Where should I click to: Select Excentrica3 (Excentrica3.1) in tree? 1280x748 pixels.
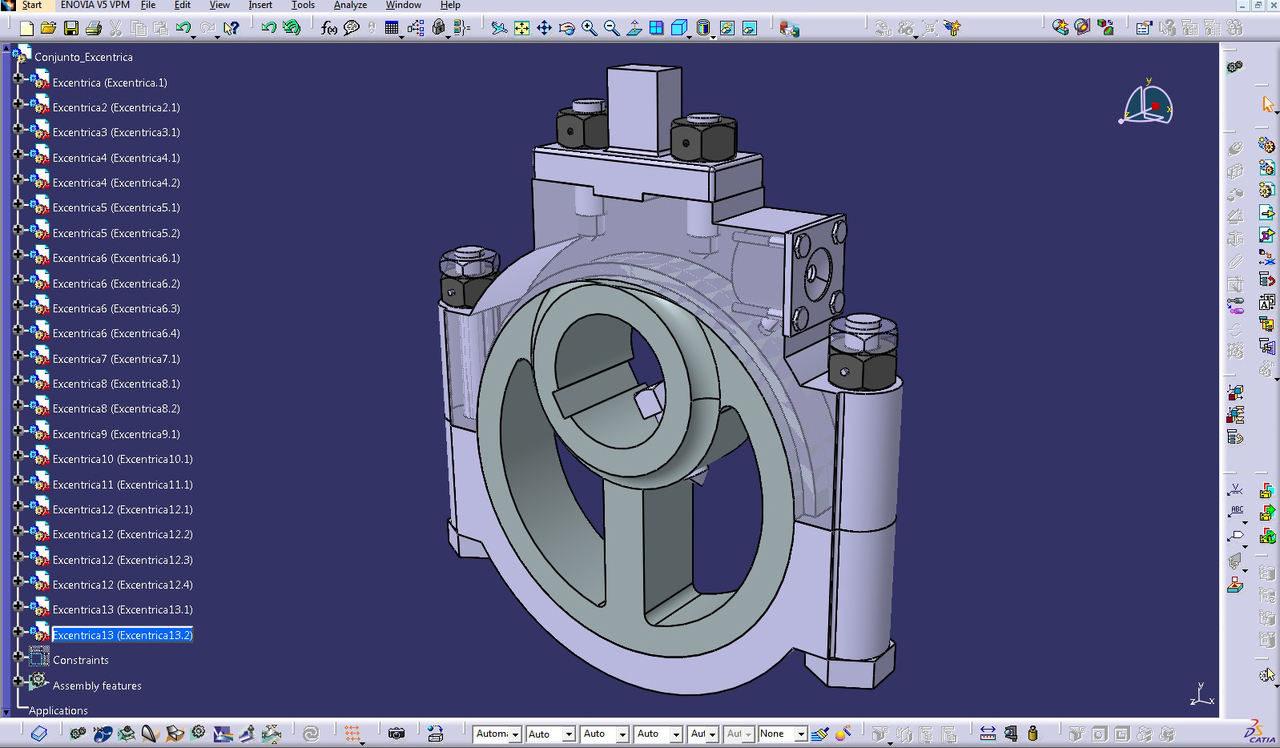click(x=116, y=133)
